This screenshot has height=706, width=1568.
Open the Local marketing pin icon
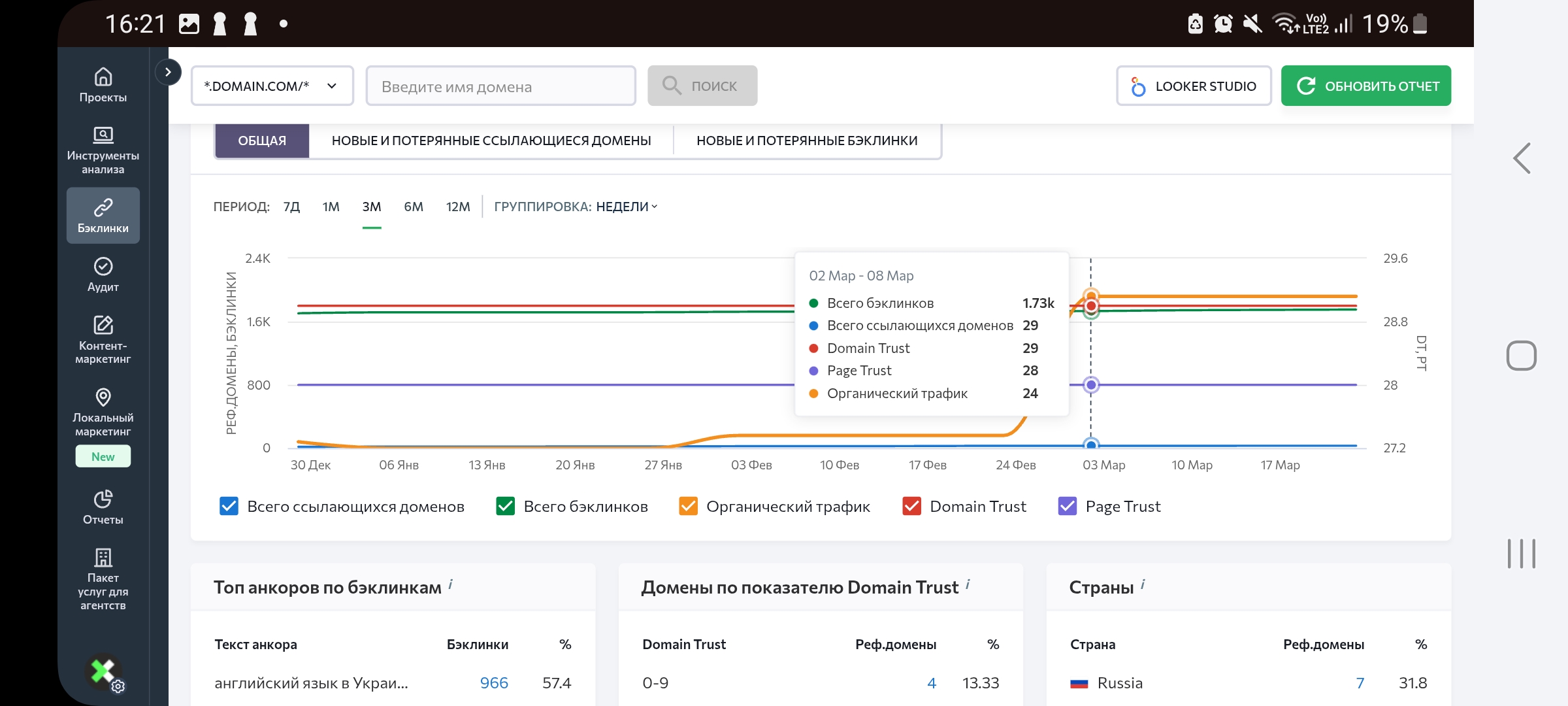[x=103, y=397]
